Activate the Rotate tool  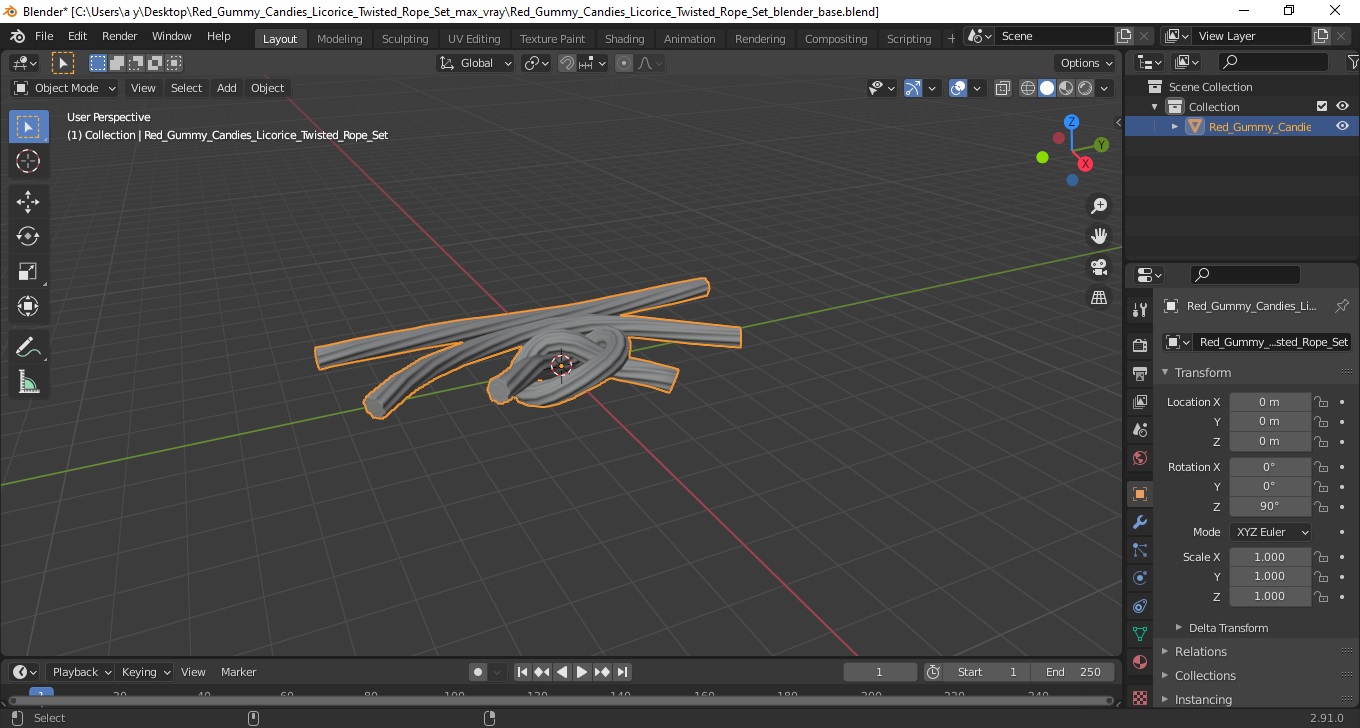pyautogui.click(x=28, y=237)
